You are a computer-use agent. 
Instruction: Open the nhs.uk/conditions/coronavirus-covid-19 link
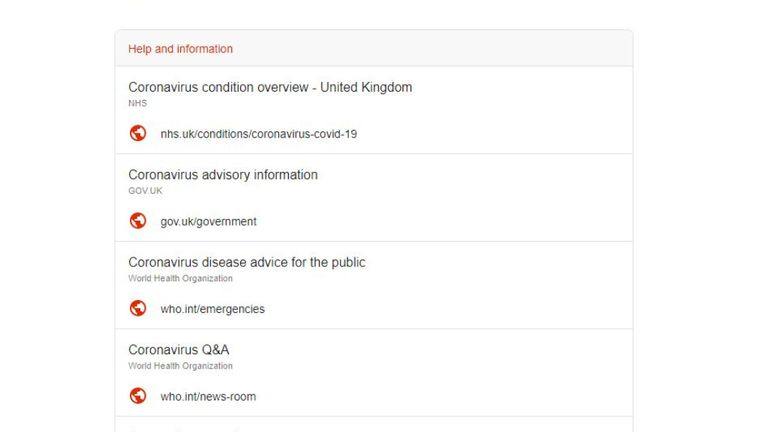[259, 134]
